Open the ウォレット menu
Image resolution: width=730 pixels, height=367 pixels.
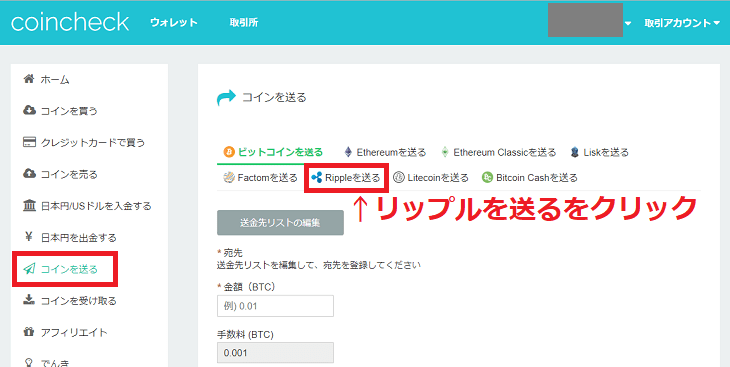174,22
